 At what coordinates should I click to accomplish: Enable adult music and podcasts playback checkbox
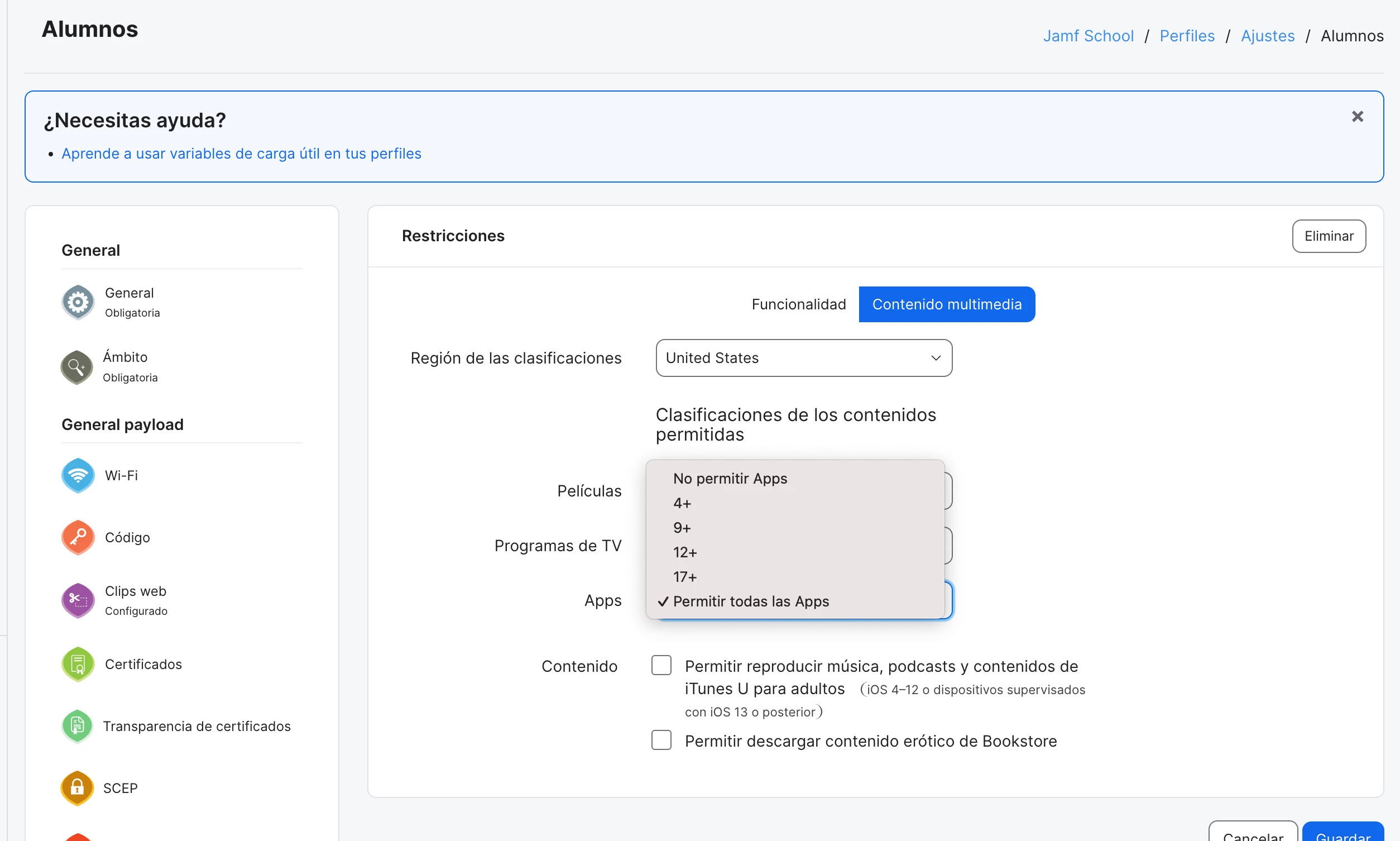(x=661, y=665)
